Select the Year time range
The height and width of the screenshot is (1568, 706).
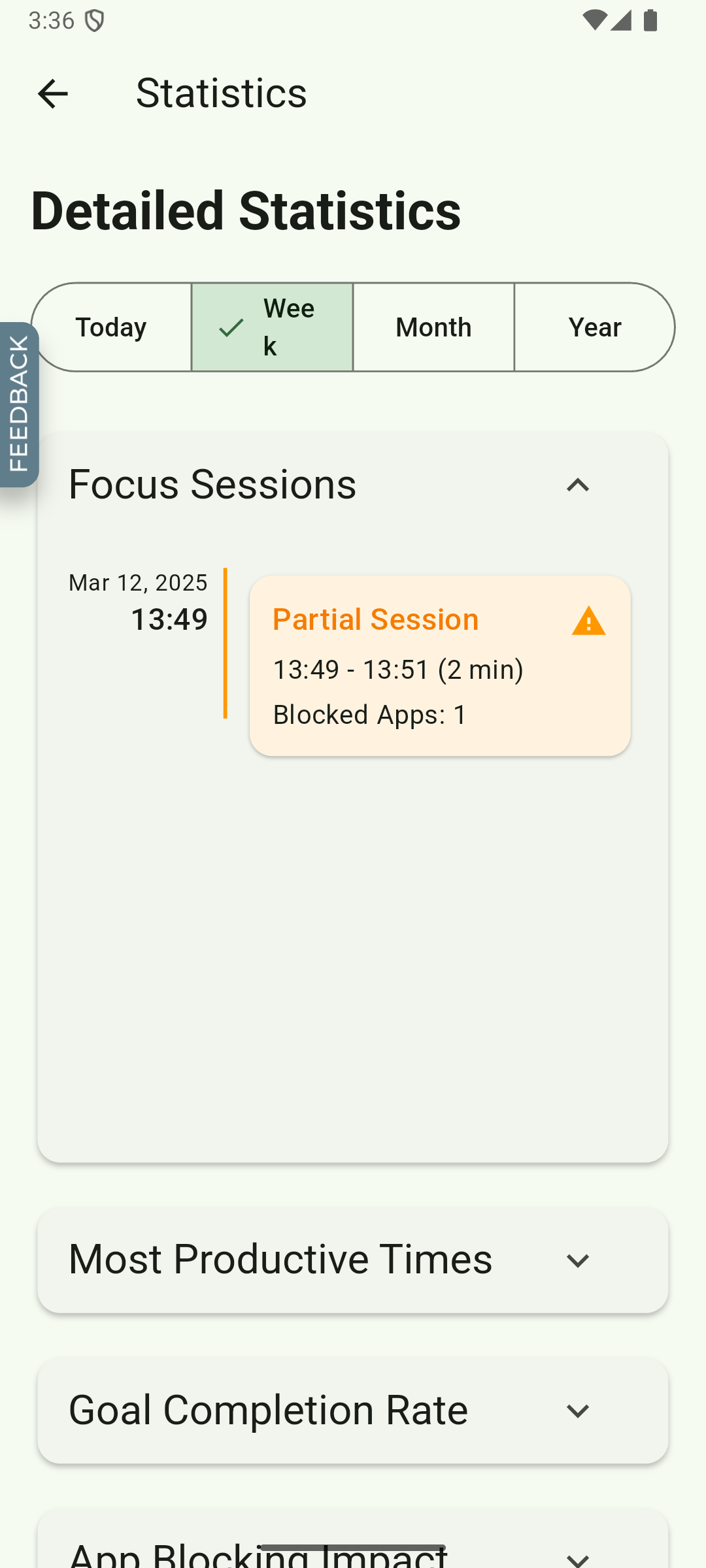point(595,327)
